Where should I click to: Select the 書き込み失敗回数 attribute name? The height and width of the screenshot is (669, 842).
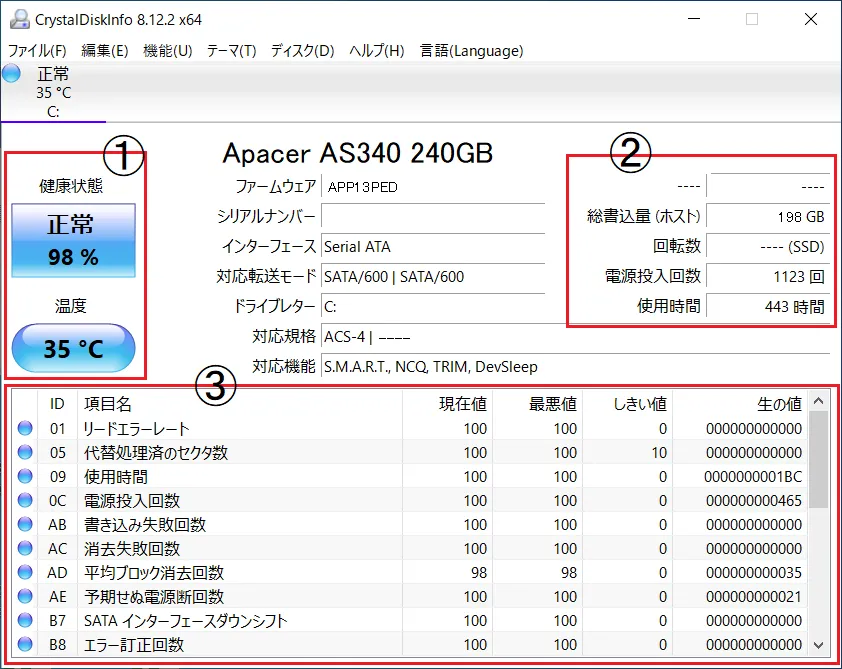click(144, 525)
